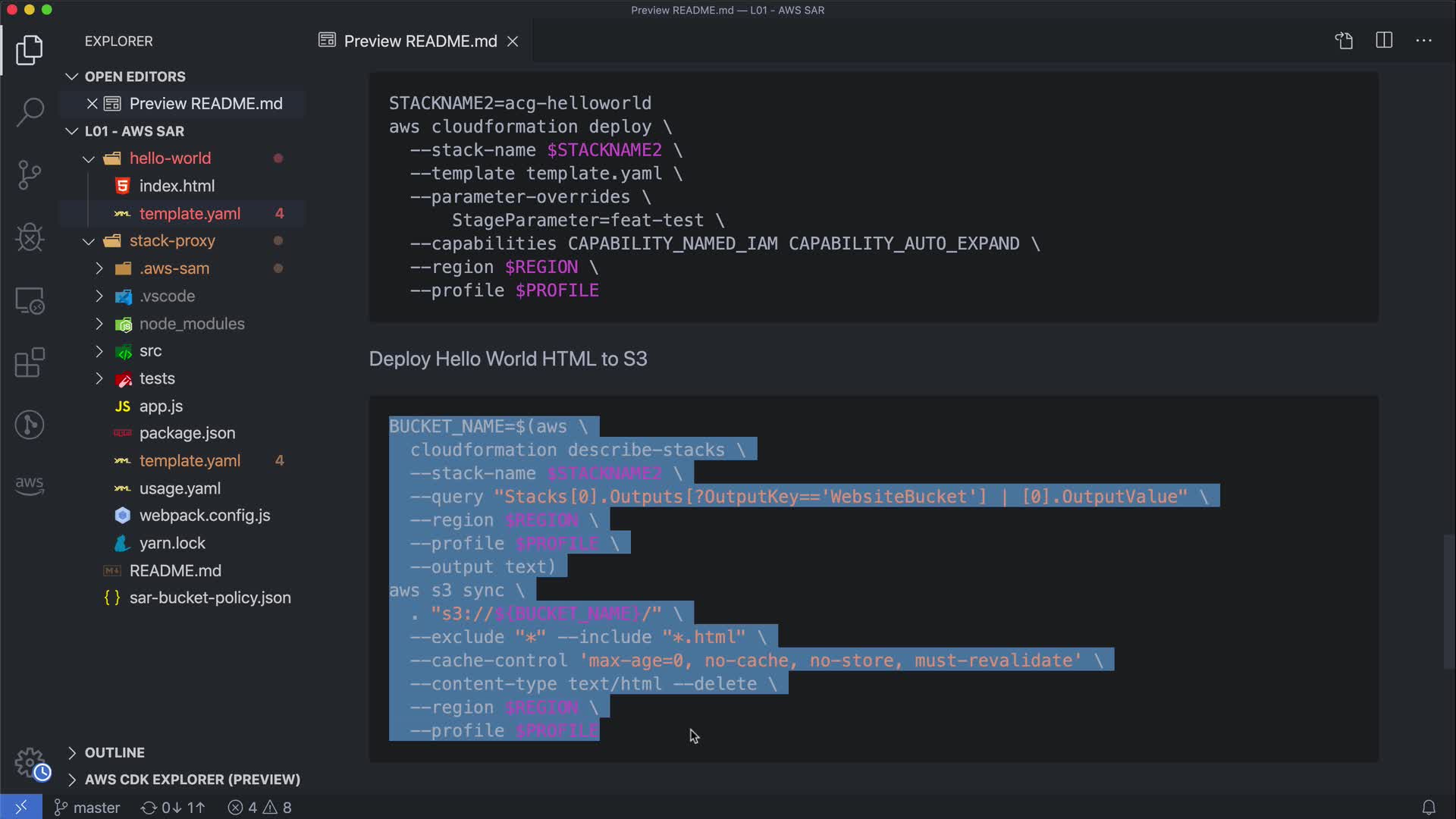The height and width of the screenshot is (819, 1456).
Task: Open the Source Control view
Action: (30, 175)
